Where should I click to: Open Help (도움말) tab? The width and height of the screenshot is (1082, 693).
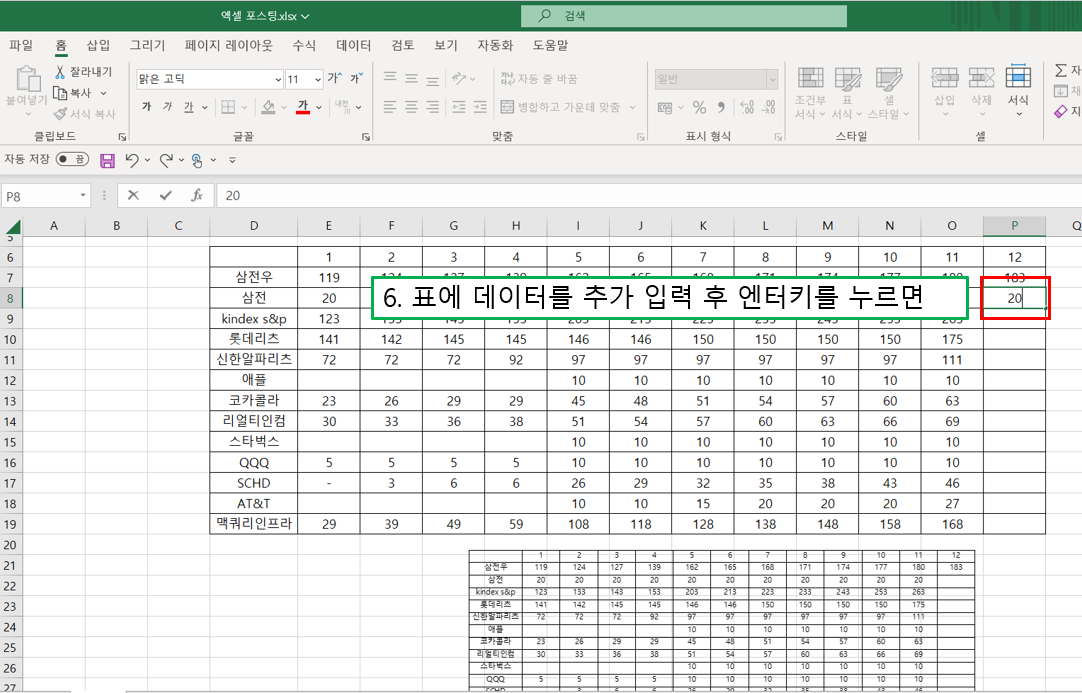pos(550,46)
